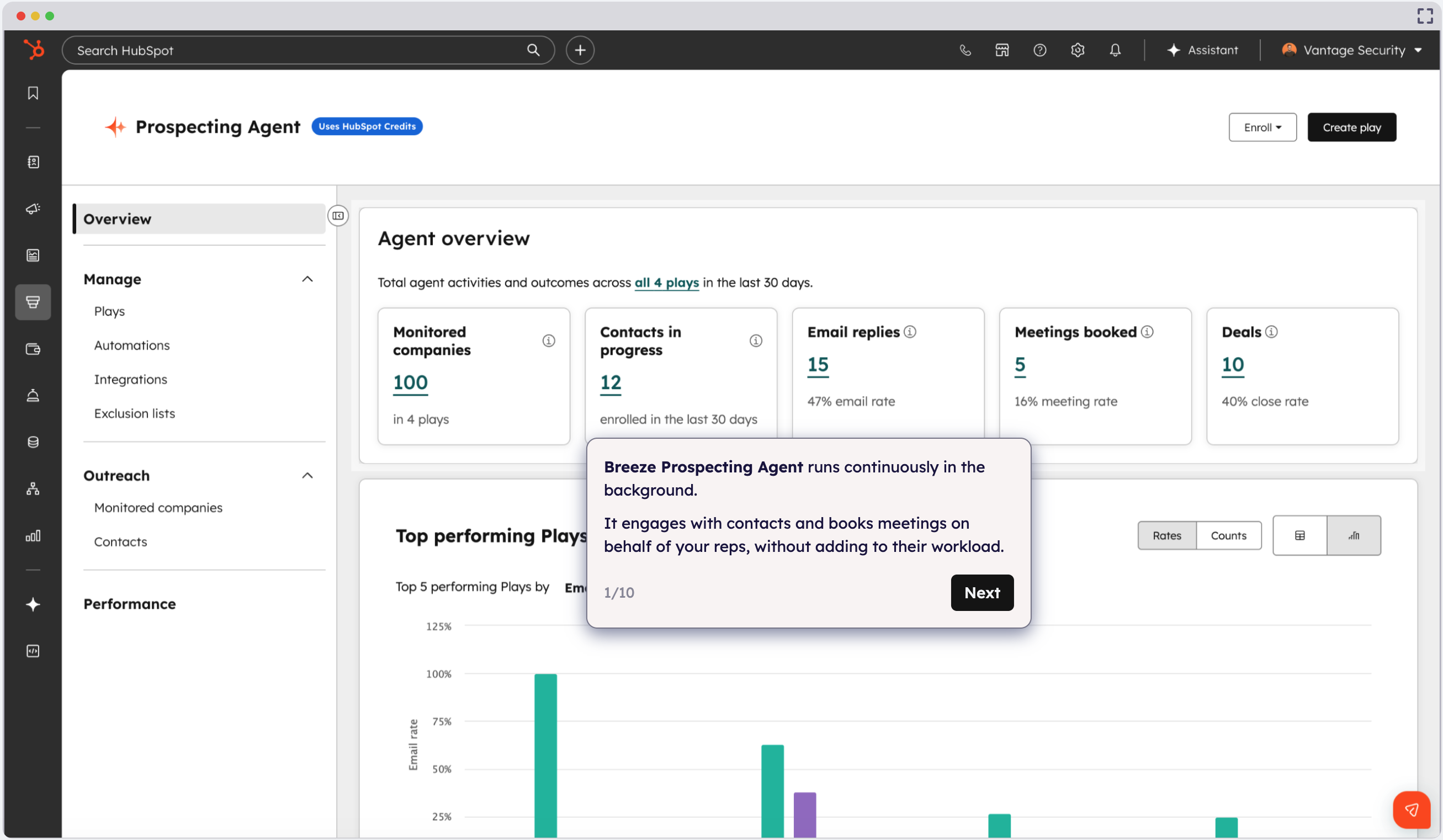Click Next in the tour popup
Image resolution: width=1443 pixels, height=840 pixels.
[982, 593]
